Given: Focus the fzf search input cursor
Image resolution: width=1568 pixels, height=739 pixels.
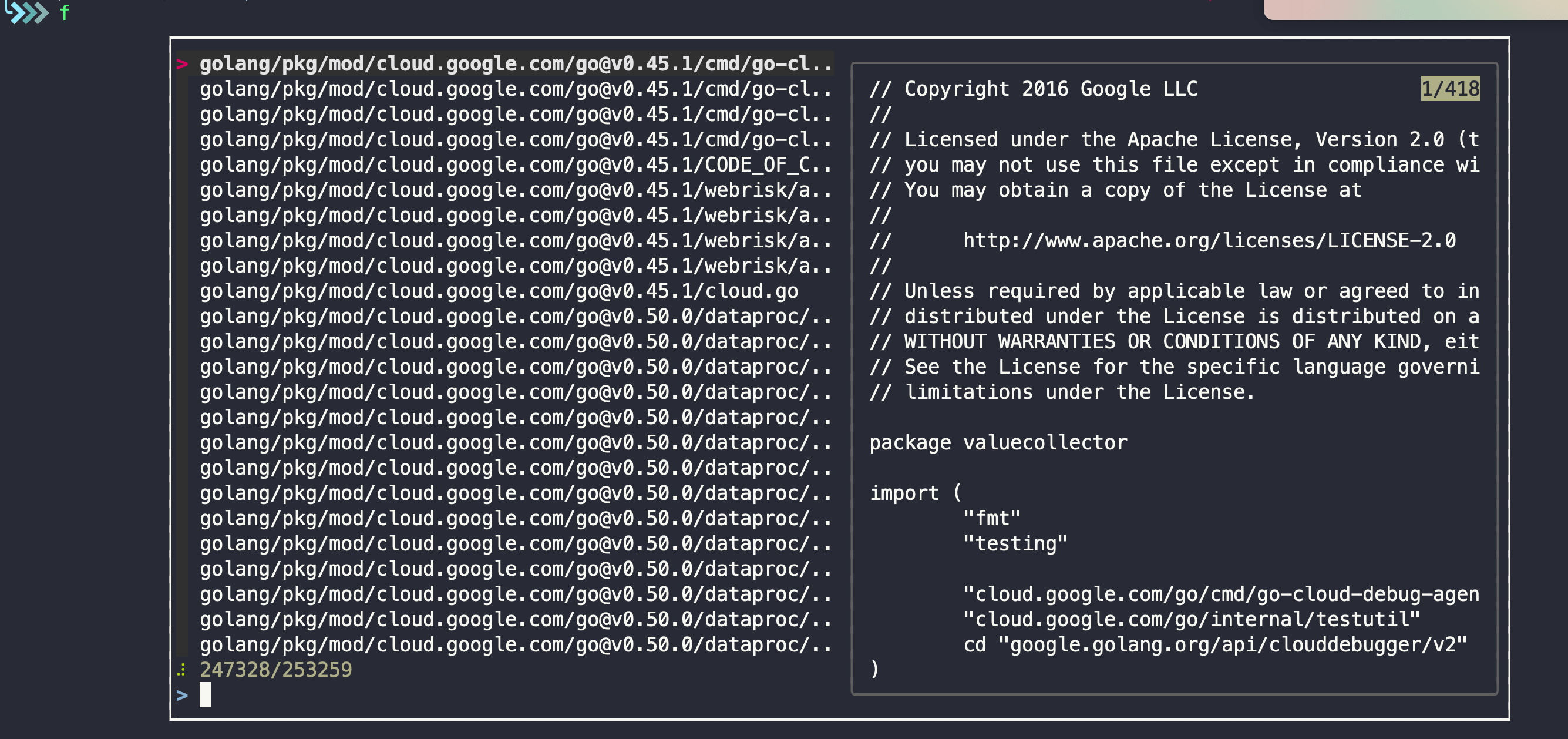Looking at the screenshot, I should point(206,694).
